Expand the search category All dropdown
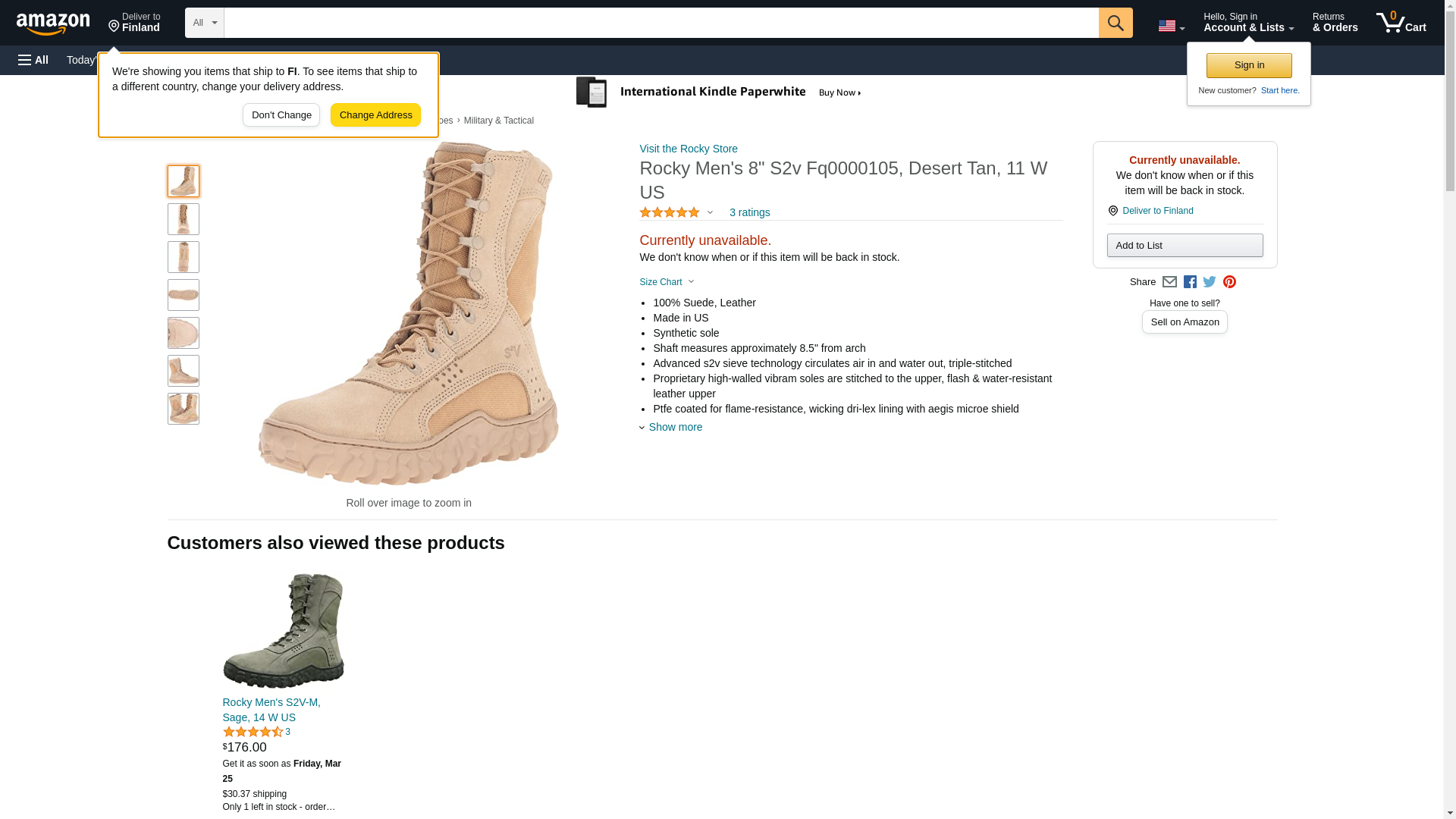The width and height of the screenshot is (1456, 819). (204, 23)
